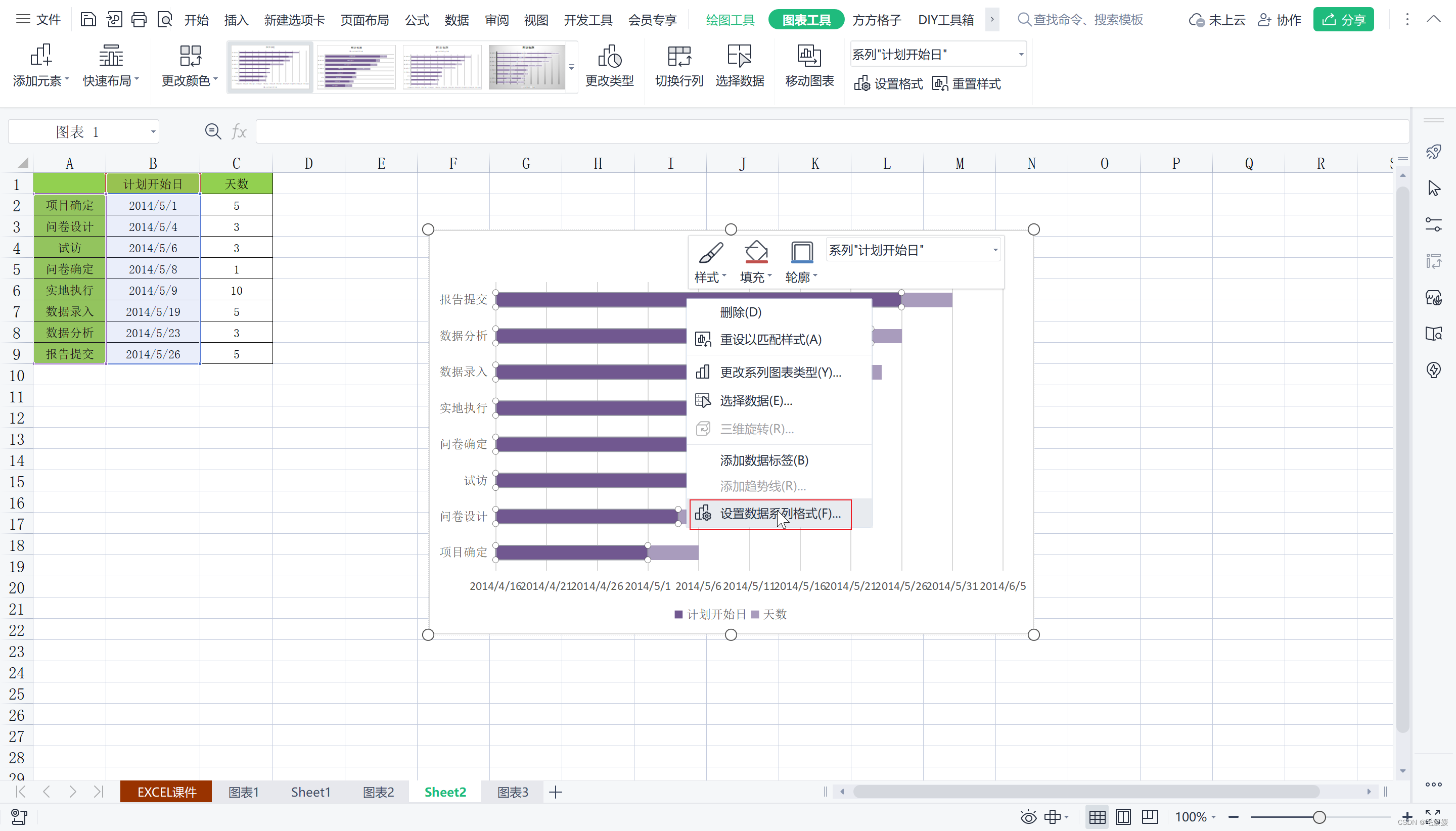Switch to page layout view in the status bar
This screenshot has height=831, width=1456.
[x=1123, y=817]
